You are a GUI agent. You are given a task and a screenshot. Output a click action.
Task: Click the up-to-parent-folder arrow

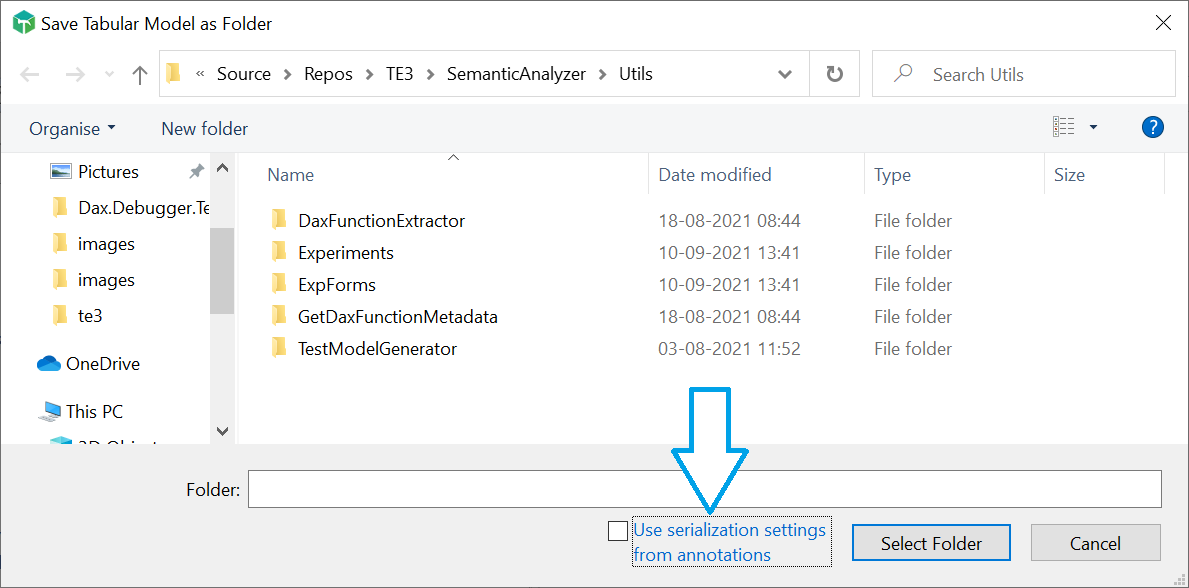(139, 73)
